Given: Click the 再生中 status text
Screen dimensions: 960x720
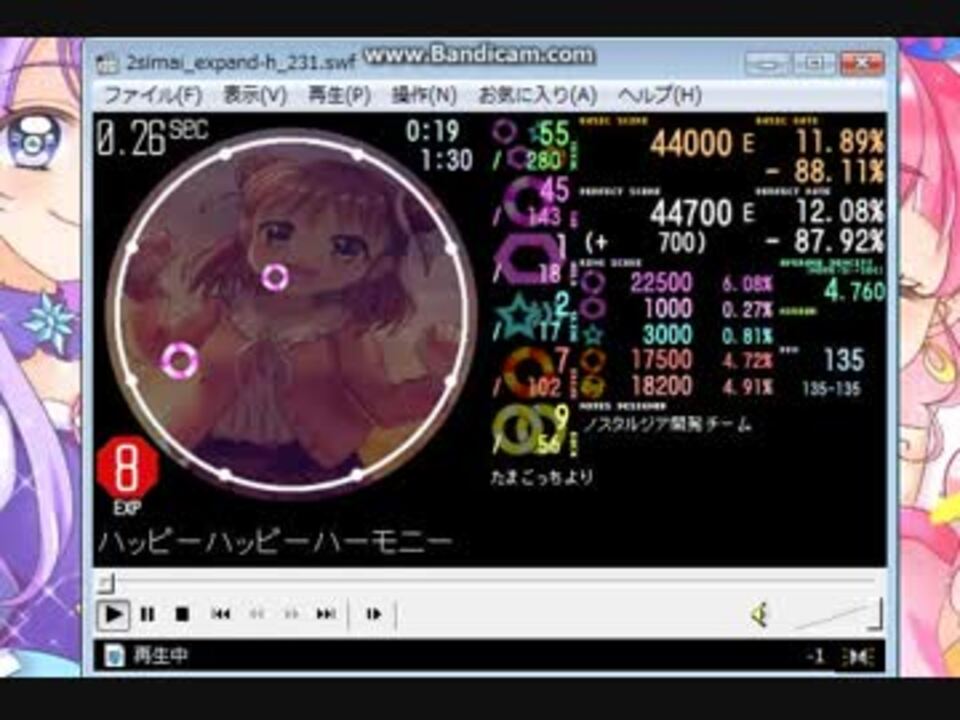Looking at the screenshot, I should coord(160,656).
